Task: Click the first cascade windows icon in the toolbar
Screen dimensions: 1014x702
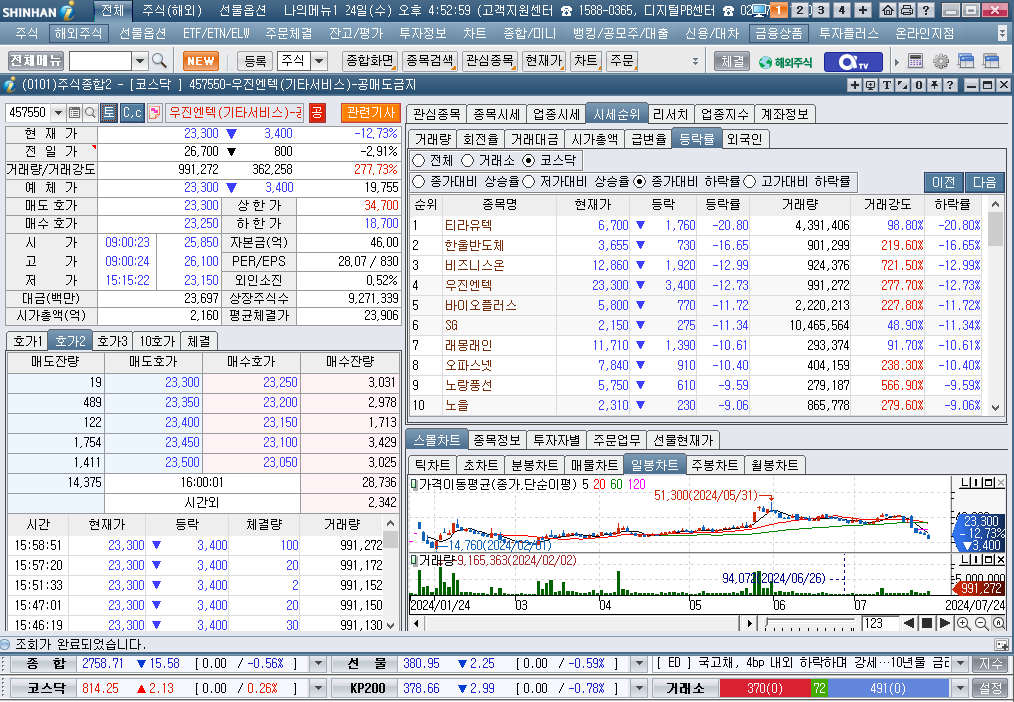Action: [966, 61]
